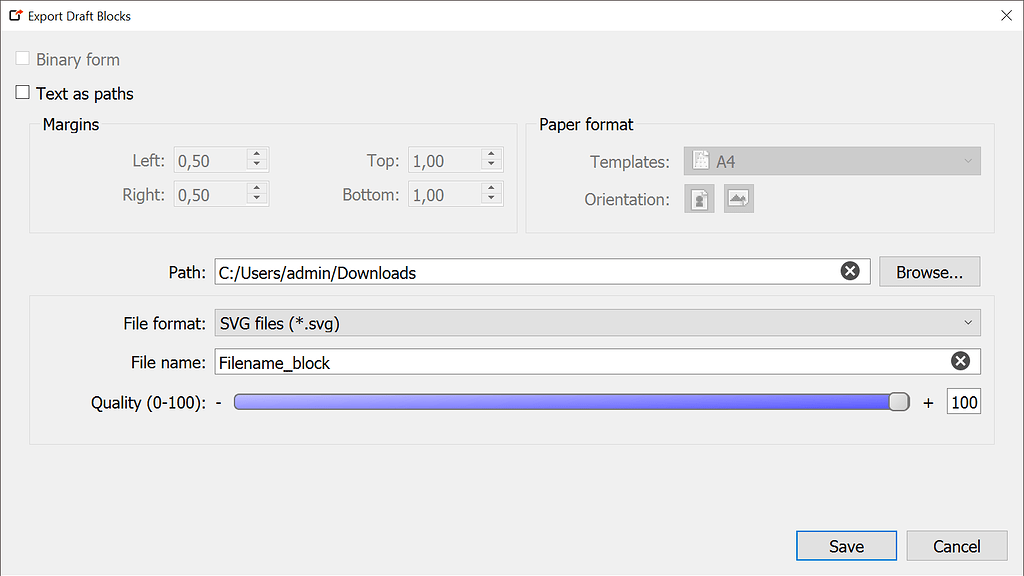Open the File format dropdown

tap(597, 323)
